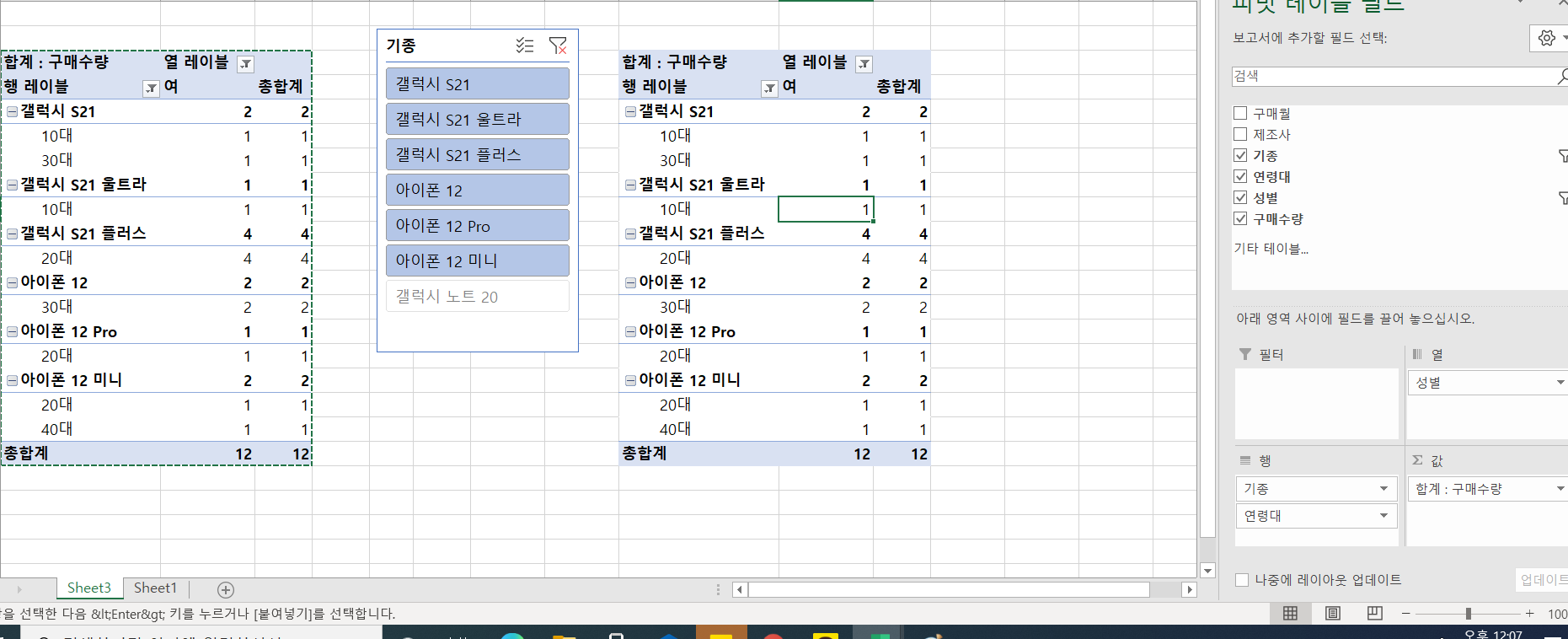The width and height of the screenshot is (1568, 639).
Task: Collapse 갤럭시 S21 울트라 group in left pivot
Action: (x=13, y=185)
